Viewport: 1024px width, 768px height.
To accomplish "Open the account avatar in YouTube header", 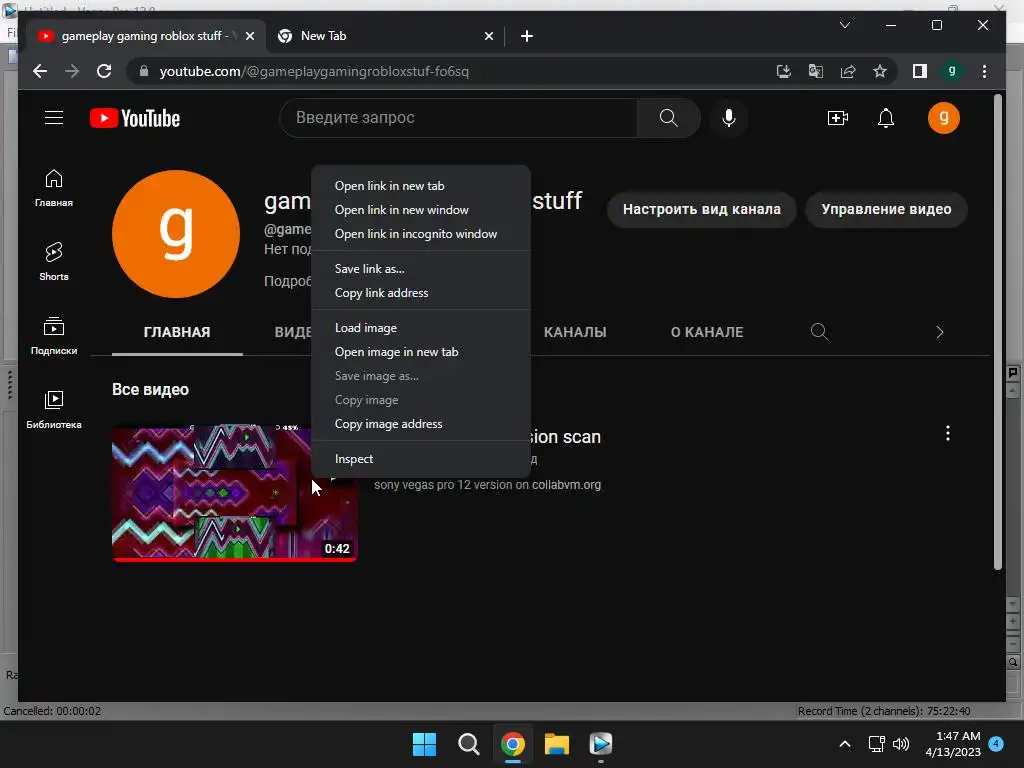I will click(x=944, y=118).
